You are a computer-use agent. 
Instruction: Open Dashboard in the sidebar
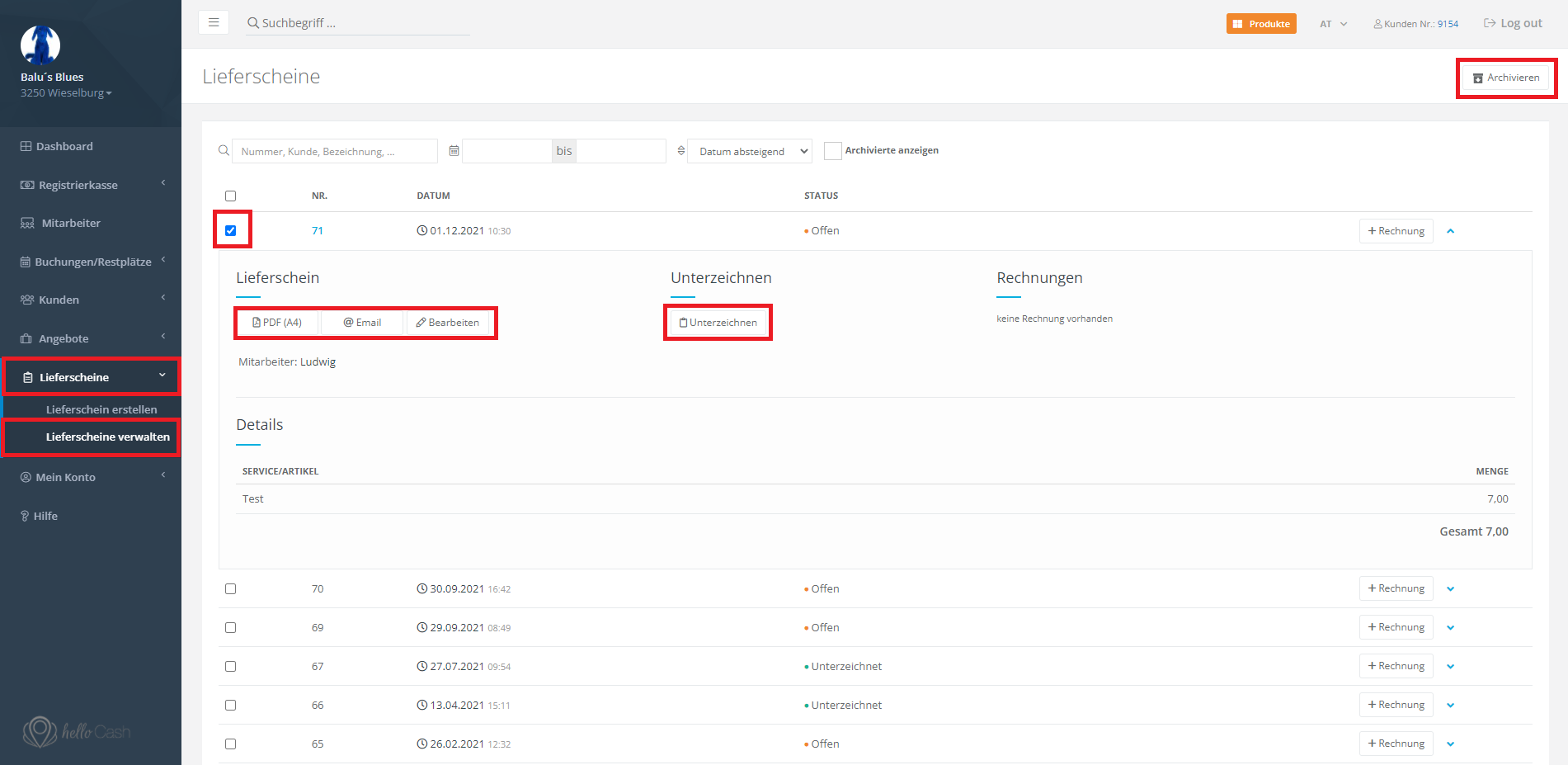tap(91, 146)
